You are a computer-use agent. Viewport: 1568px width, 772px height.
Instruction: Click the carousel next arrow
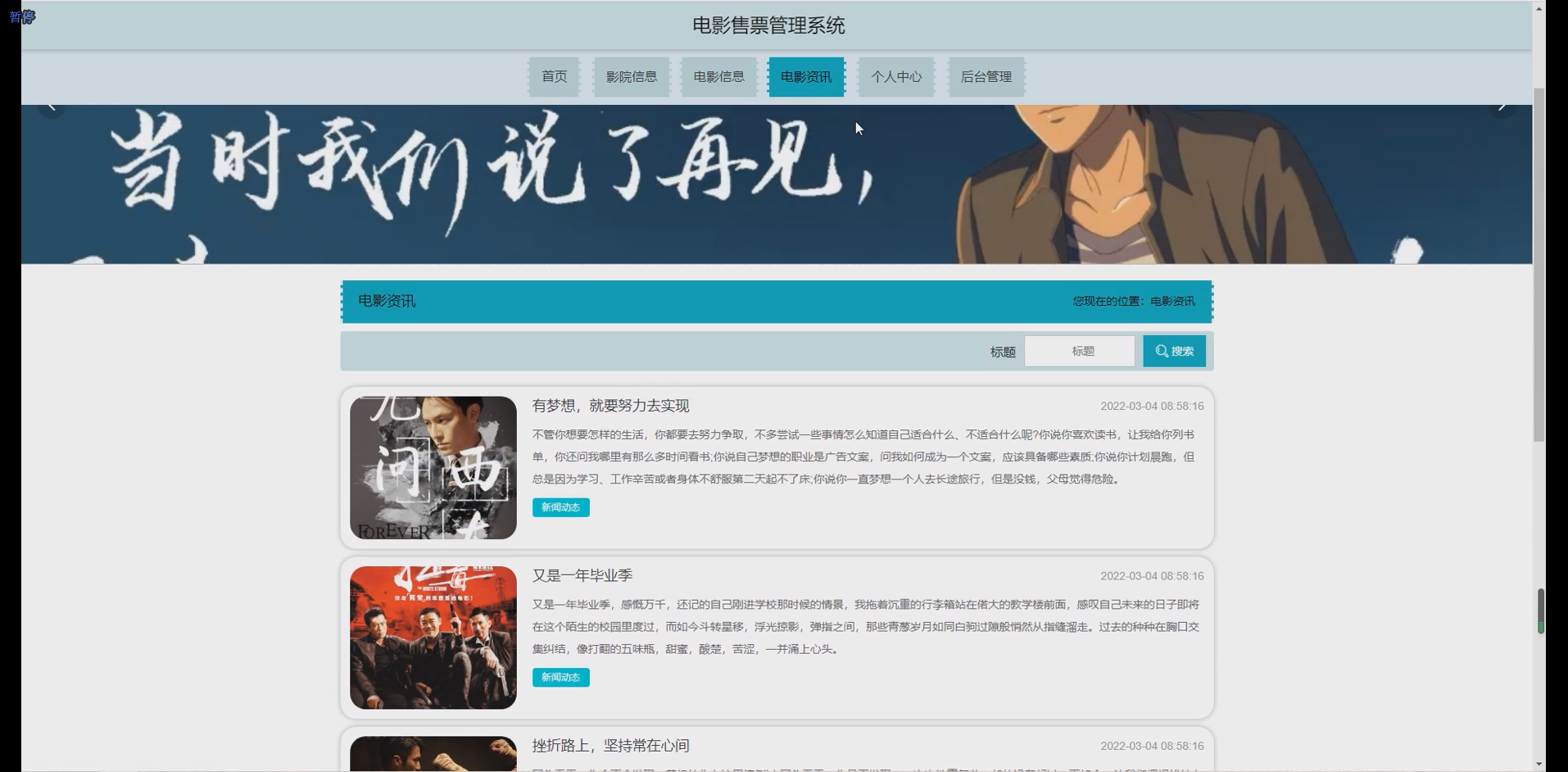pyautogui.click(x=1502, y=107)
